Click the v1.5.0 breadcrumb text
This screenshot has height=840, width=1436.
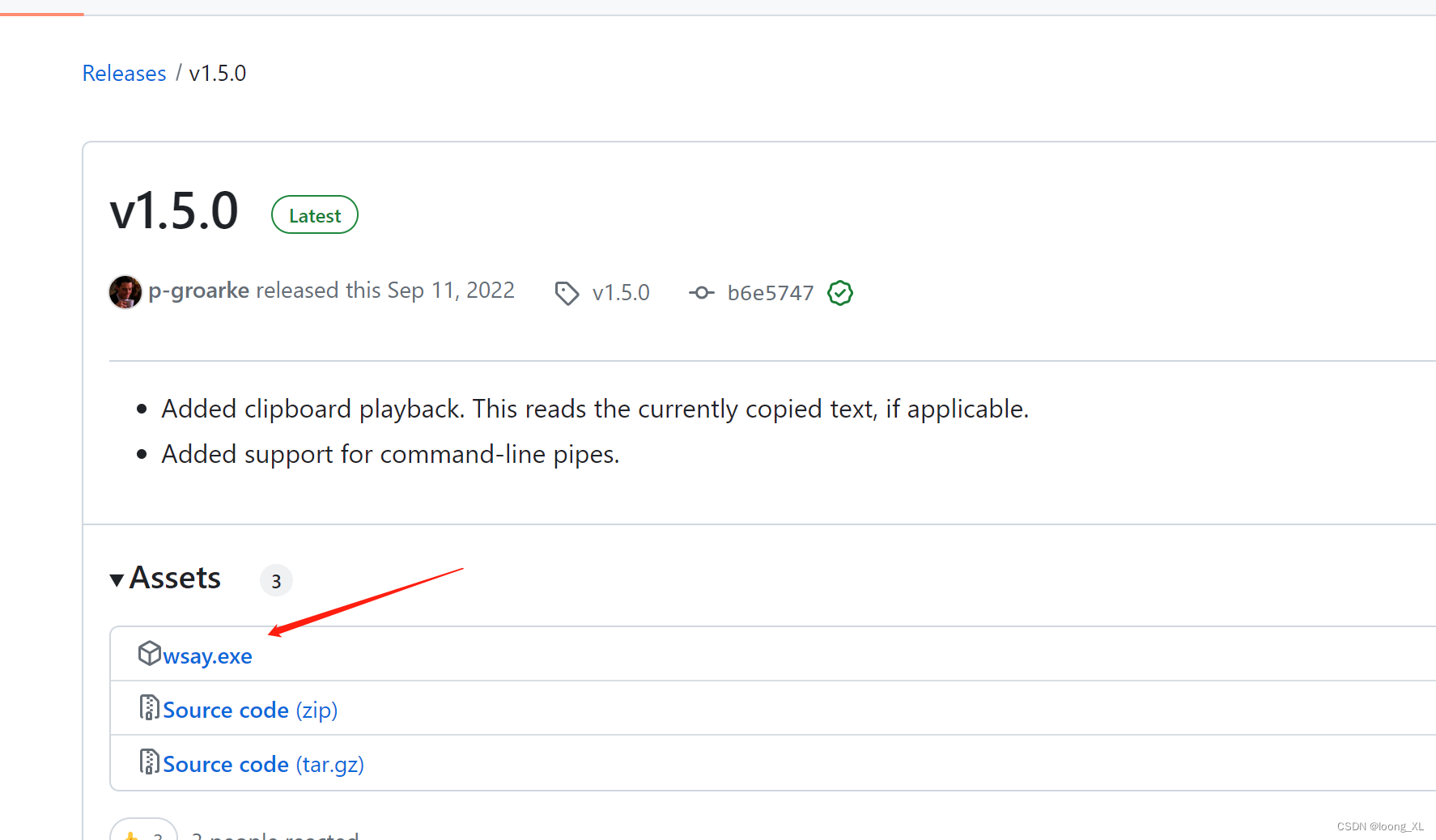click(218, 74)
